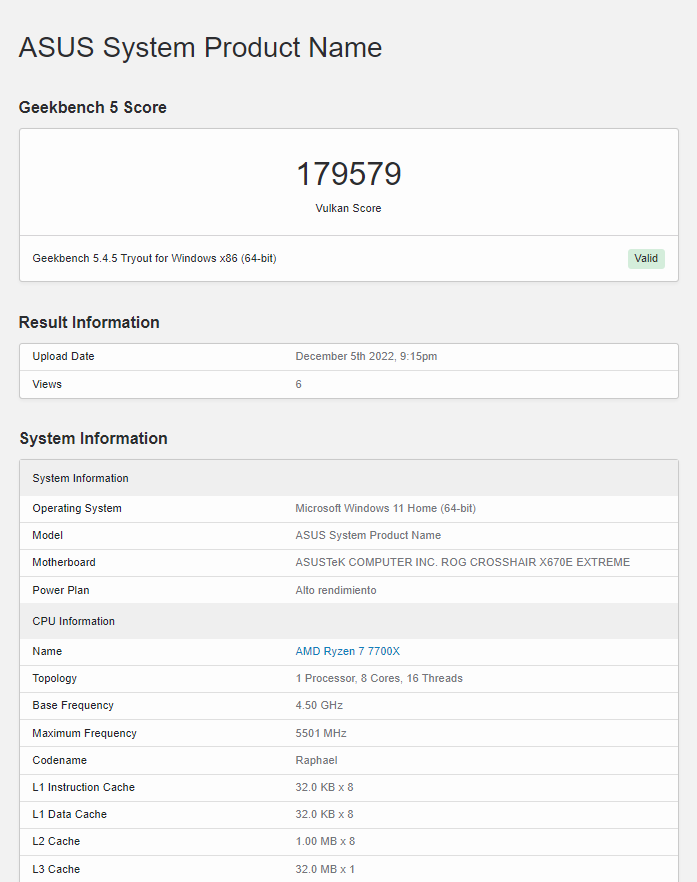This screenshot has width=697, height=882.
Task: Select the 5501 MHz value
Action: 321,733
